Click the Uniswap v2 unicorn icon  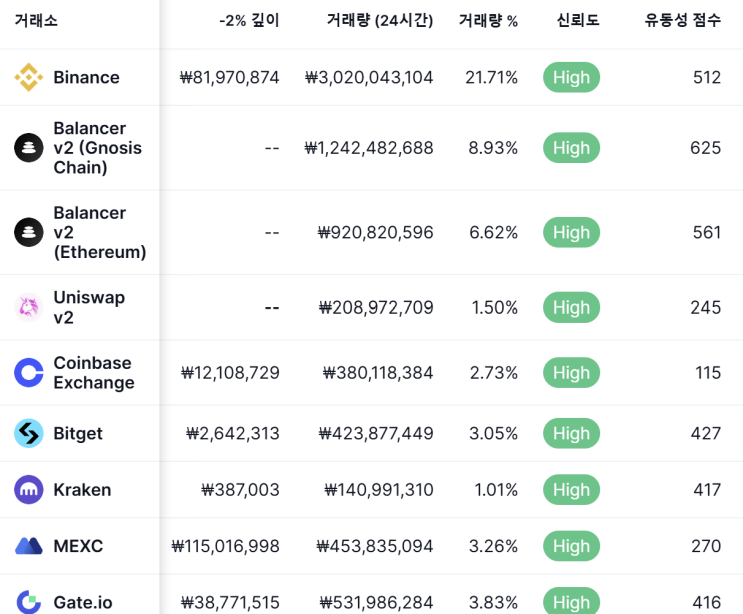(29, 308)
